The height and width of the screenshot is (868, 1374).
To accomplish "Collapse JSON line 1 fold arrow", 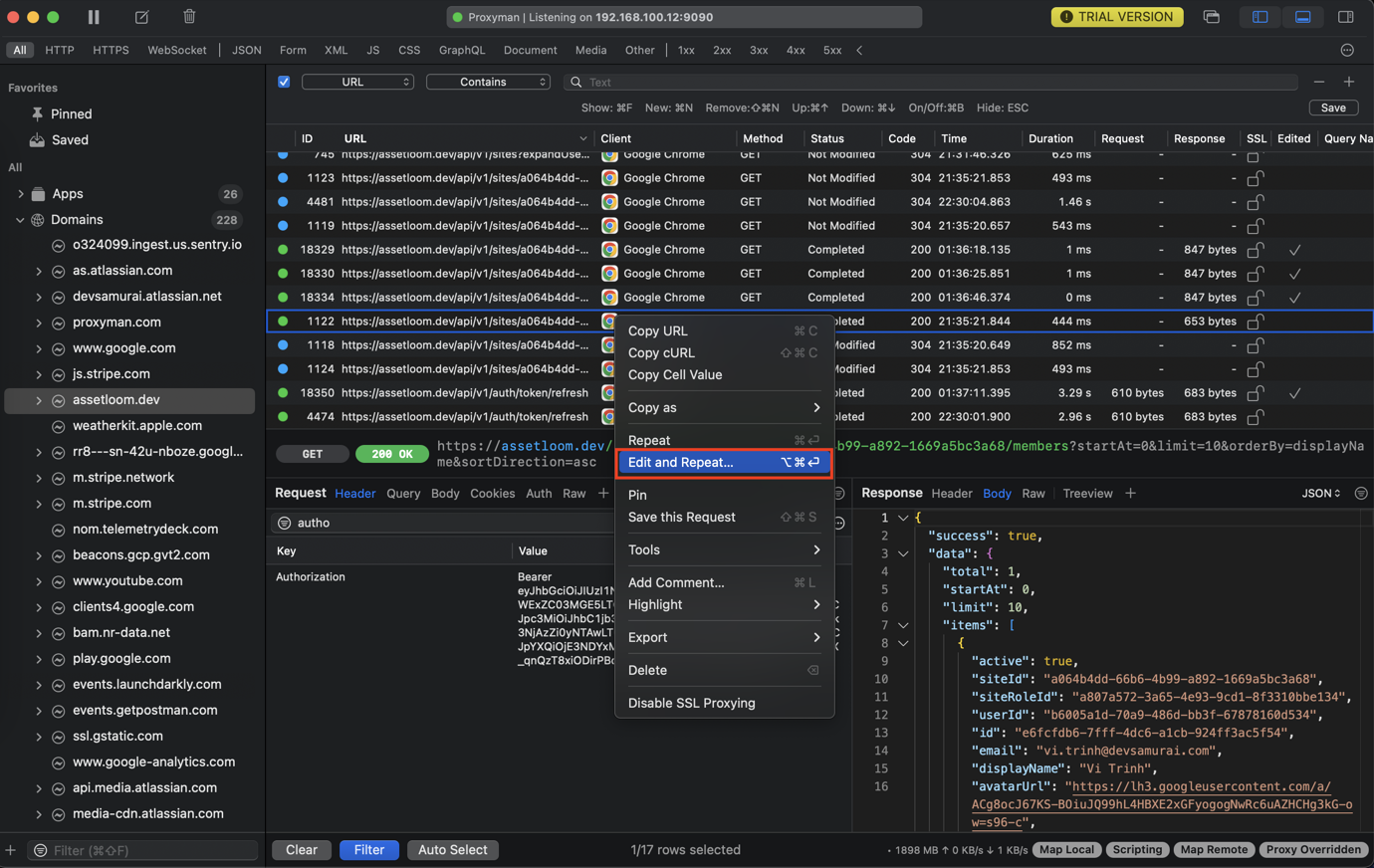I will click(x=903, y=518).
